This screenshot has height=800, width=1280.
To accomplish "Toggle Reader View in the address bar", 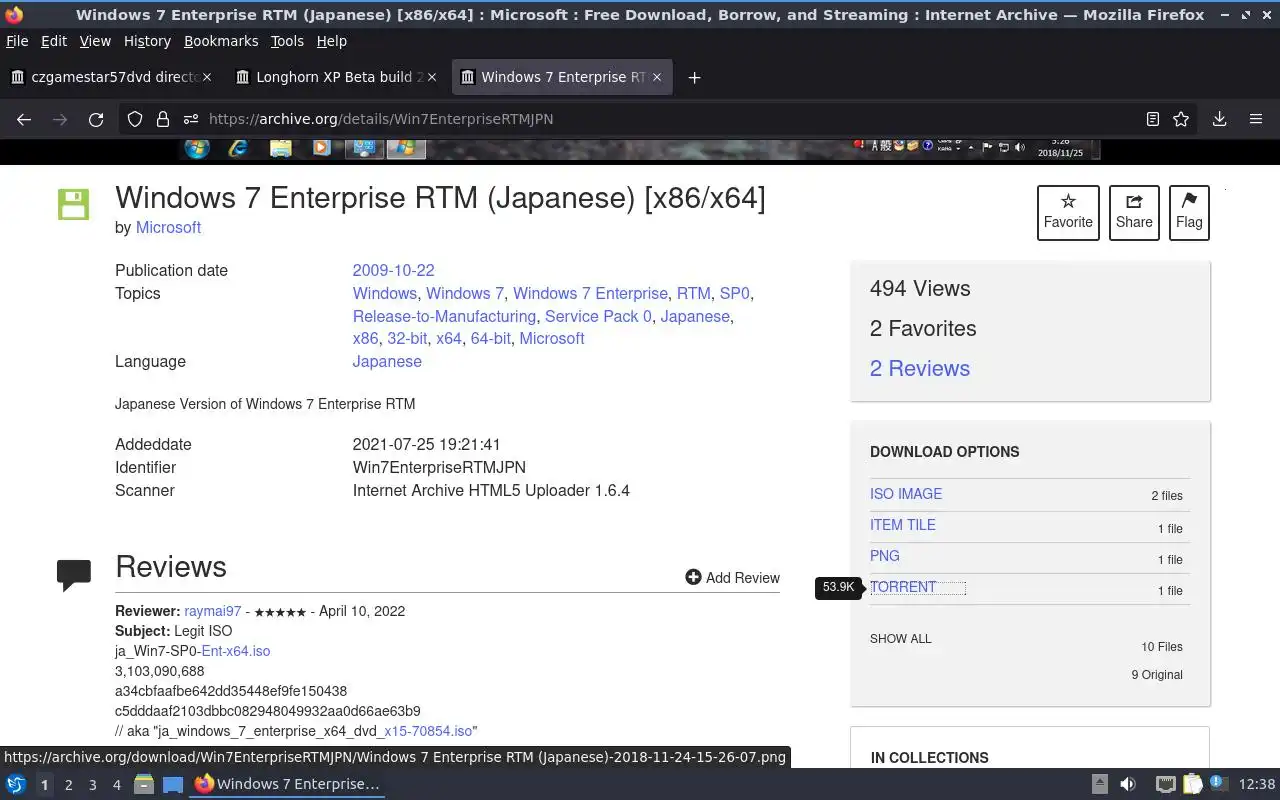I will (1153, 119).
